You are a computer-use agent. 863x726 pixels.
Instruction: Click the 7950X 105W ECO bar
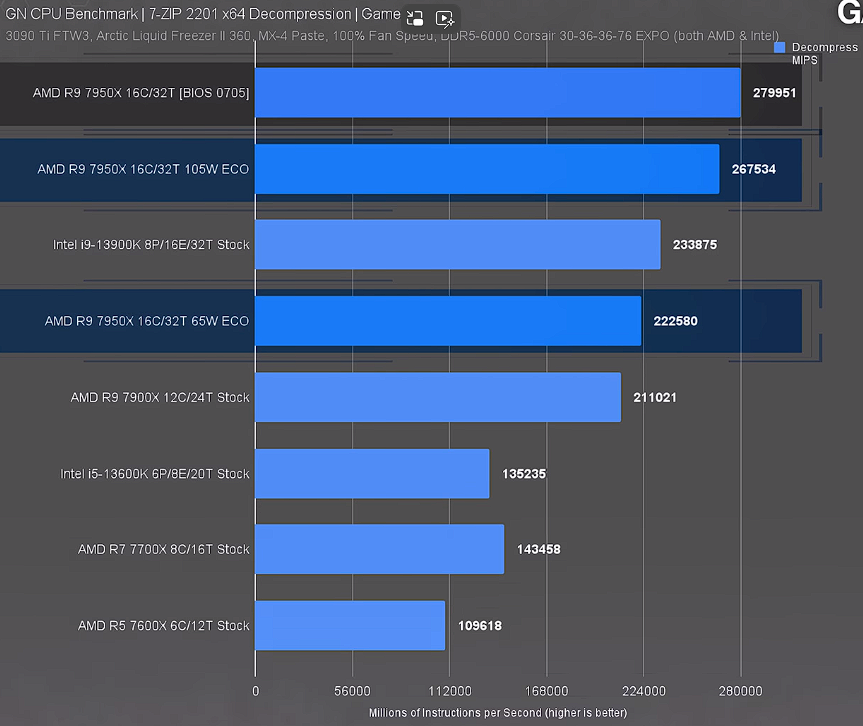pyautogui.click(x=487, y=169)
